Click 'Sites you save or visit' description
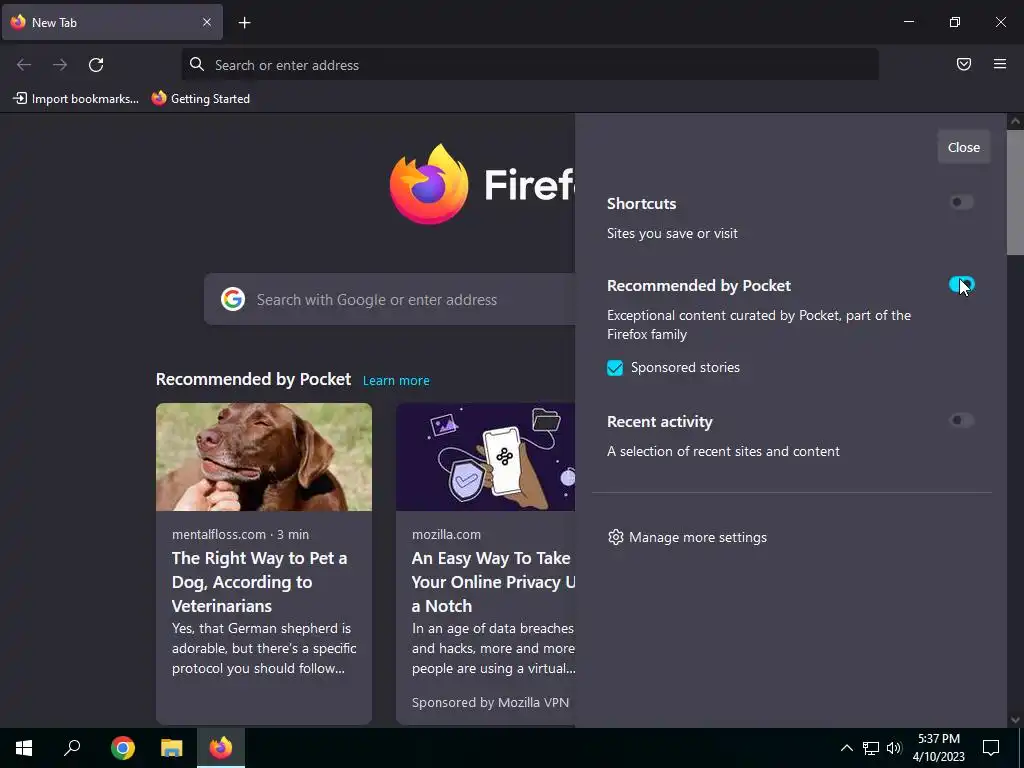 point(672,234)
